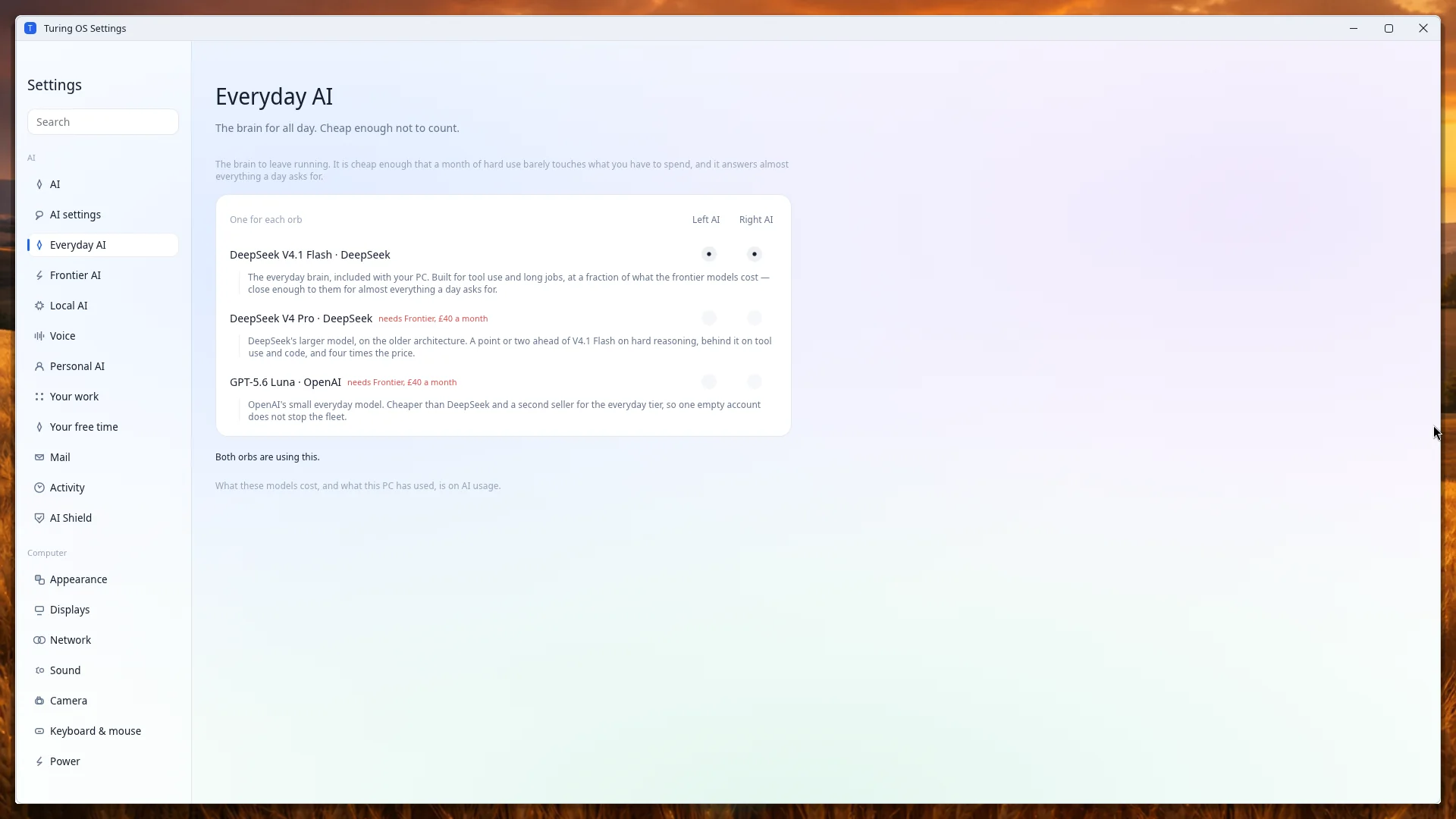
Task: Click the 'Right AI' column header
Action: 756,220
